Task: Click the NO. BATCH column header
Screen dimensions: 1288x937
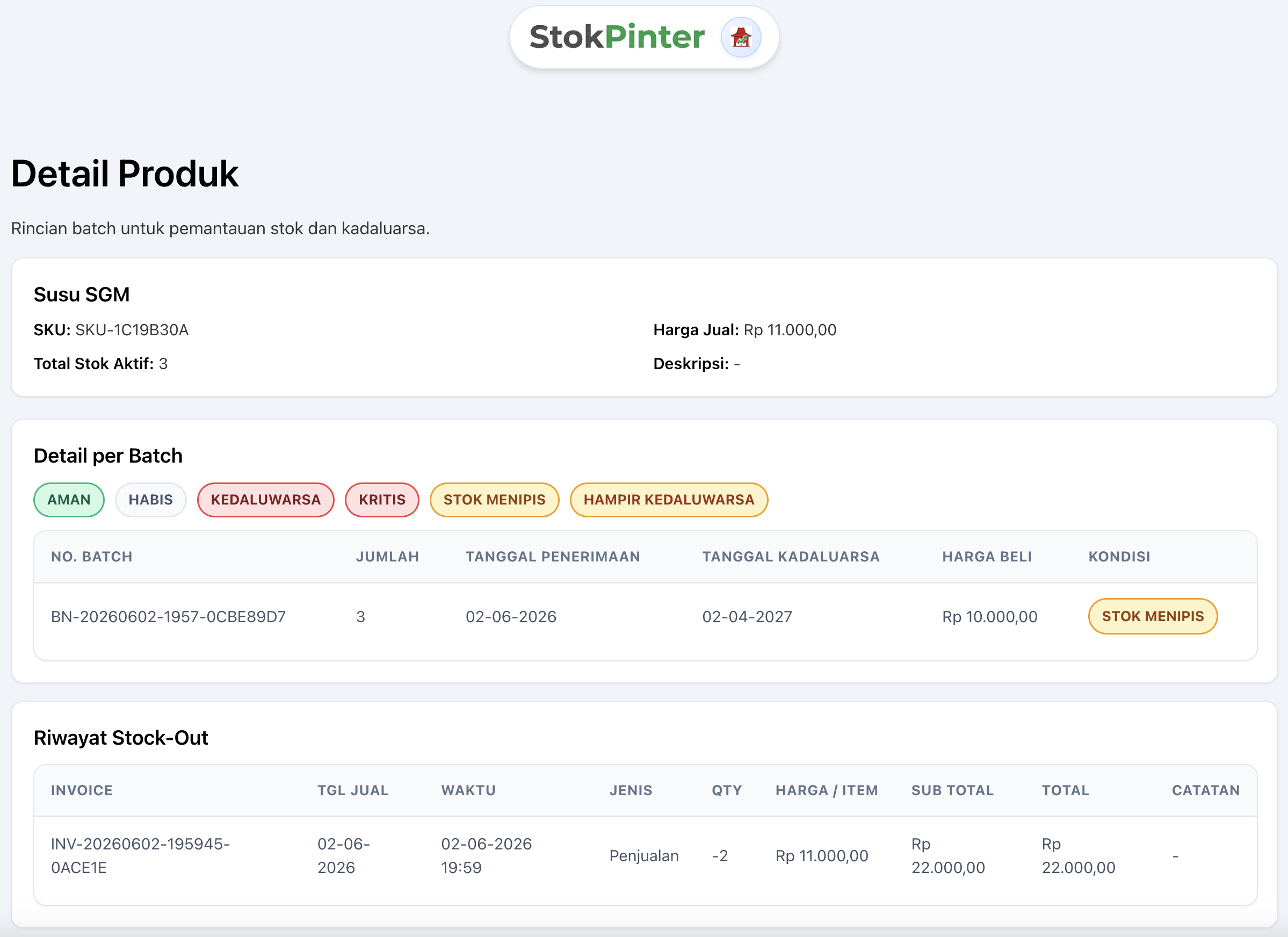Action: pos(91,556)
